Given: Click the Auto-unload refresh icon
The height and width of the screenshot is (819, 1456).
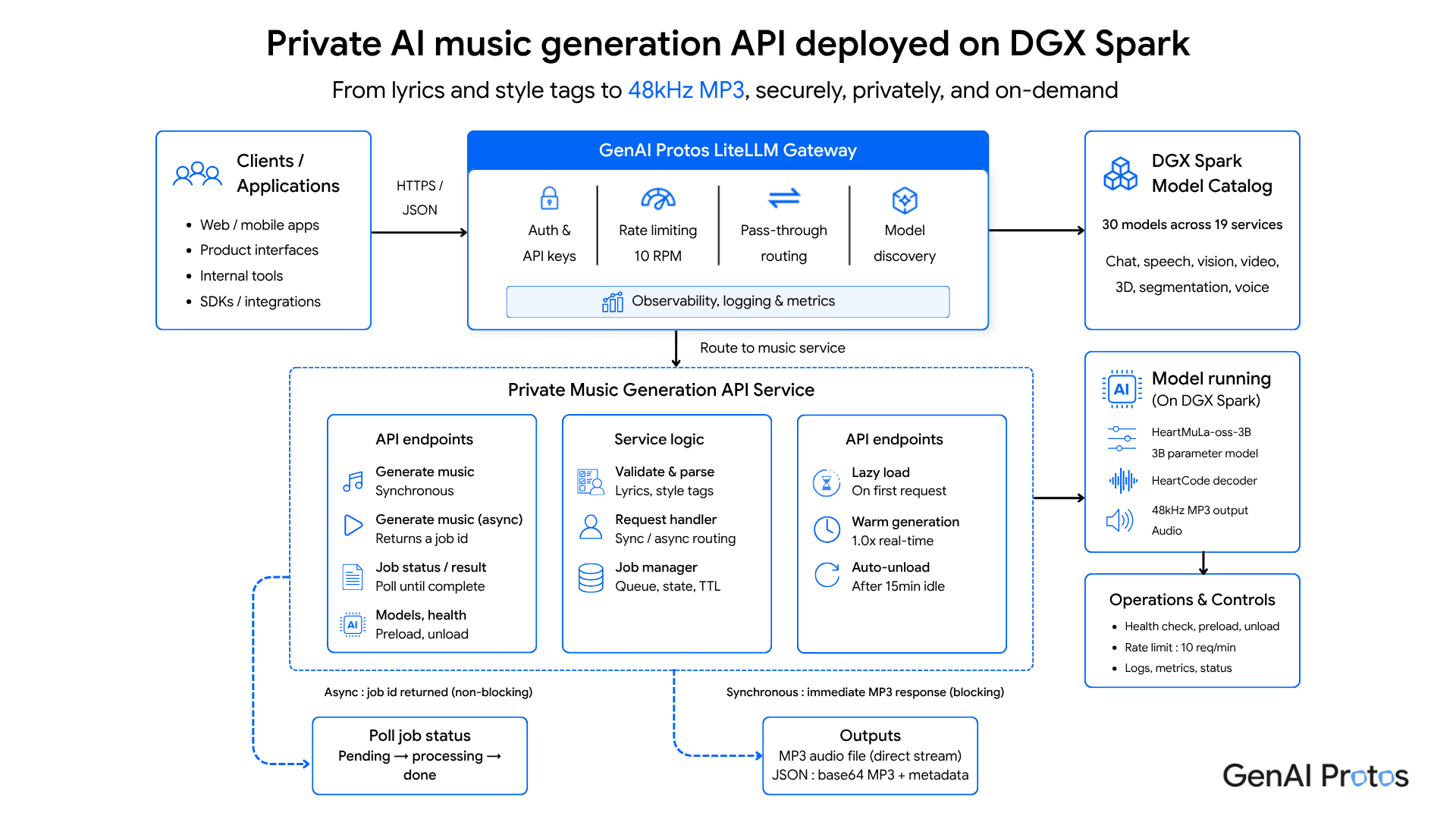Looking at the screenshot, I should point(827,575).
